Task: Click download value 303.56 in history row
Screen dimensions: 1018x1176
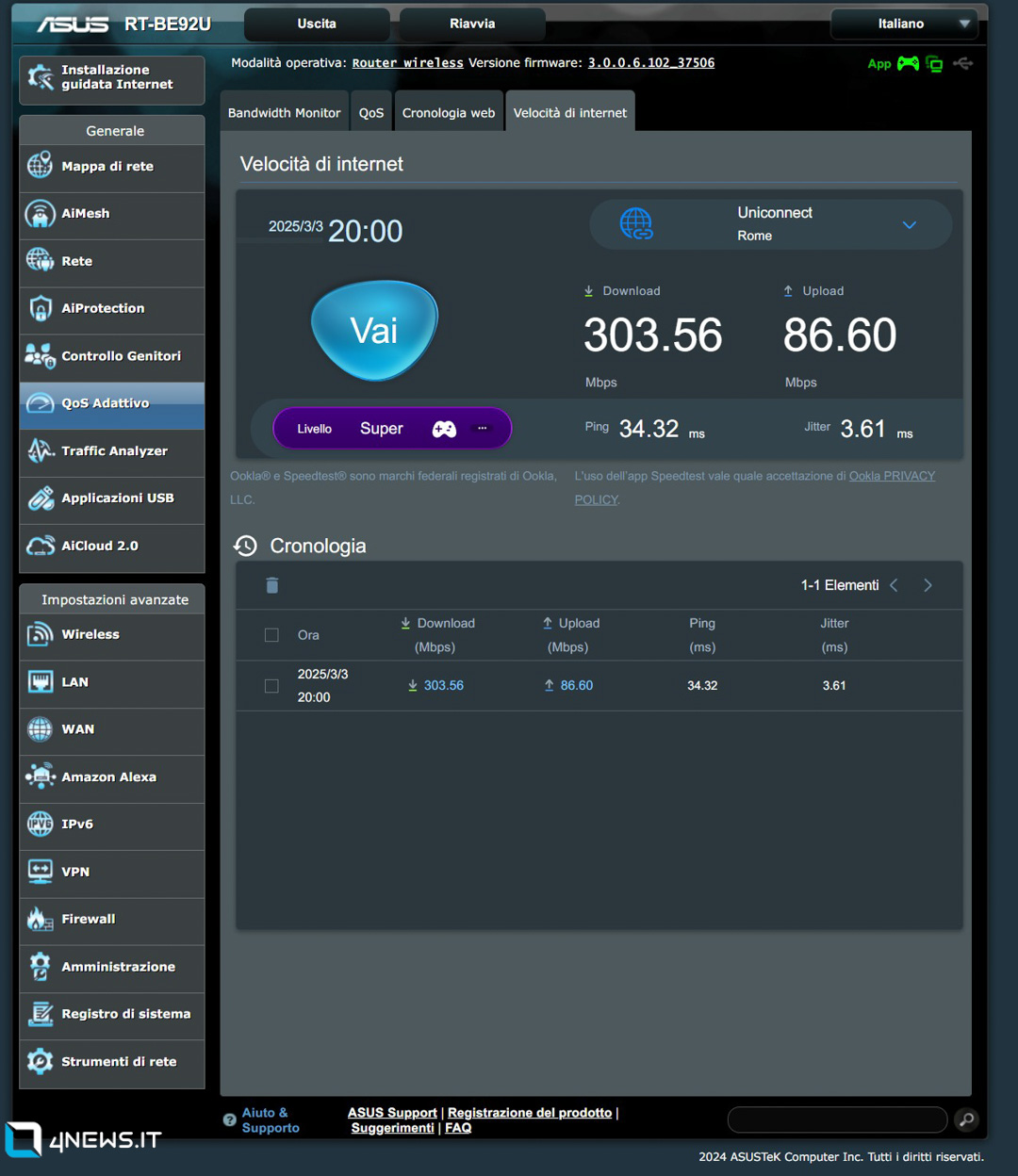Action: click(x=443, y=685)
